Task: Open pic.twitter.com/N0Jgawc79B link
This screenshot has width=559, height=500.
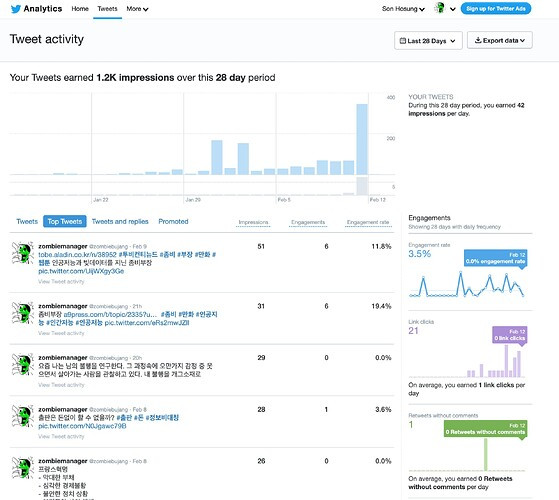Action: pos(82,426)
